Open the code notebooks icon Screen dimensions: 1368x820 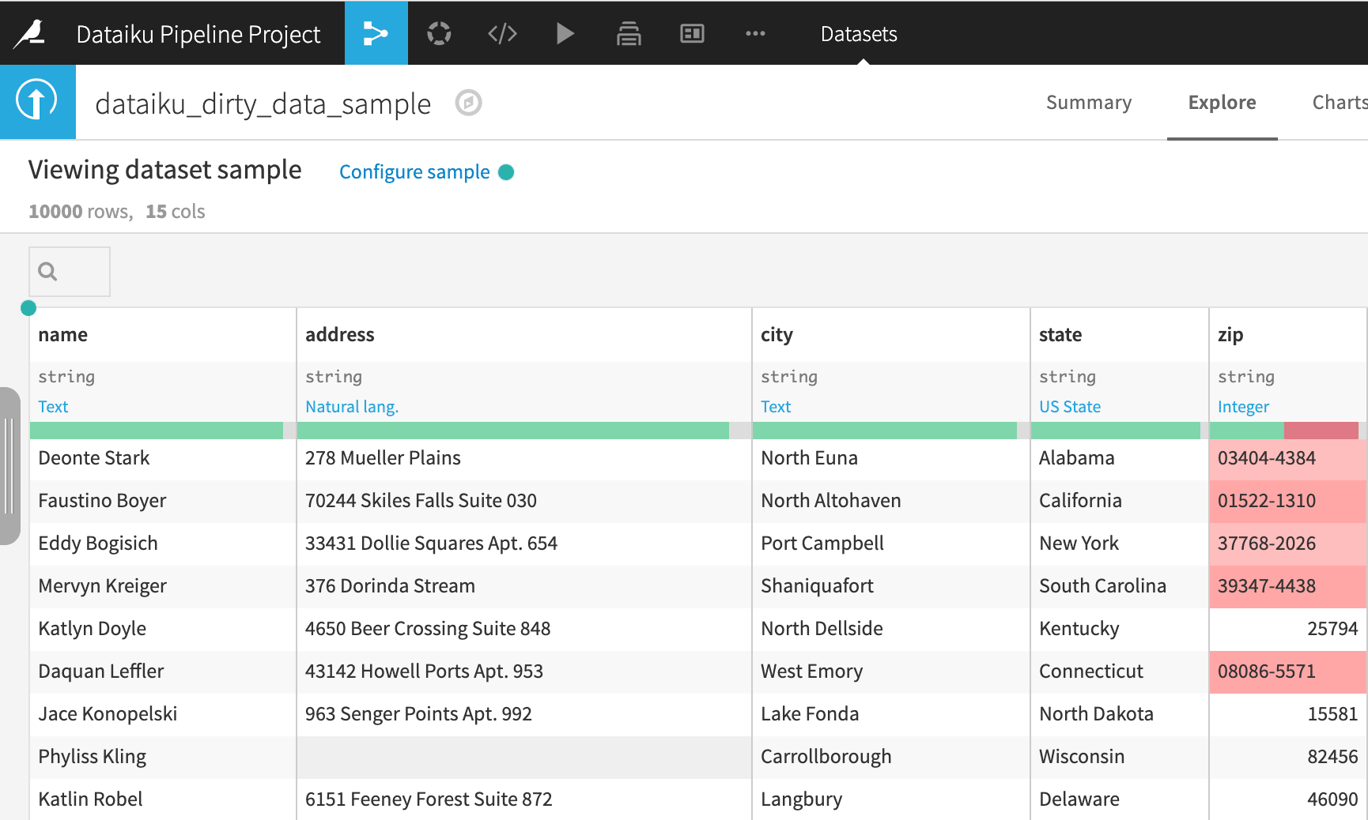(x=502, y=33)
